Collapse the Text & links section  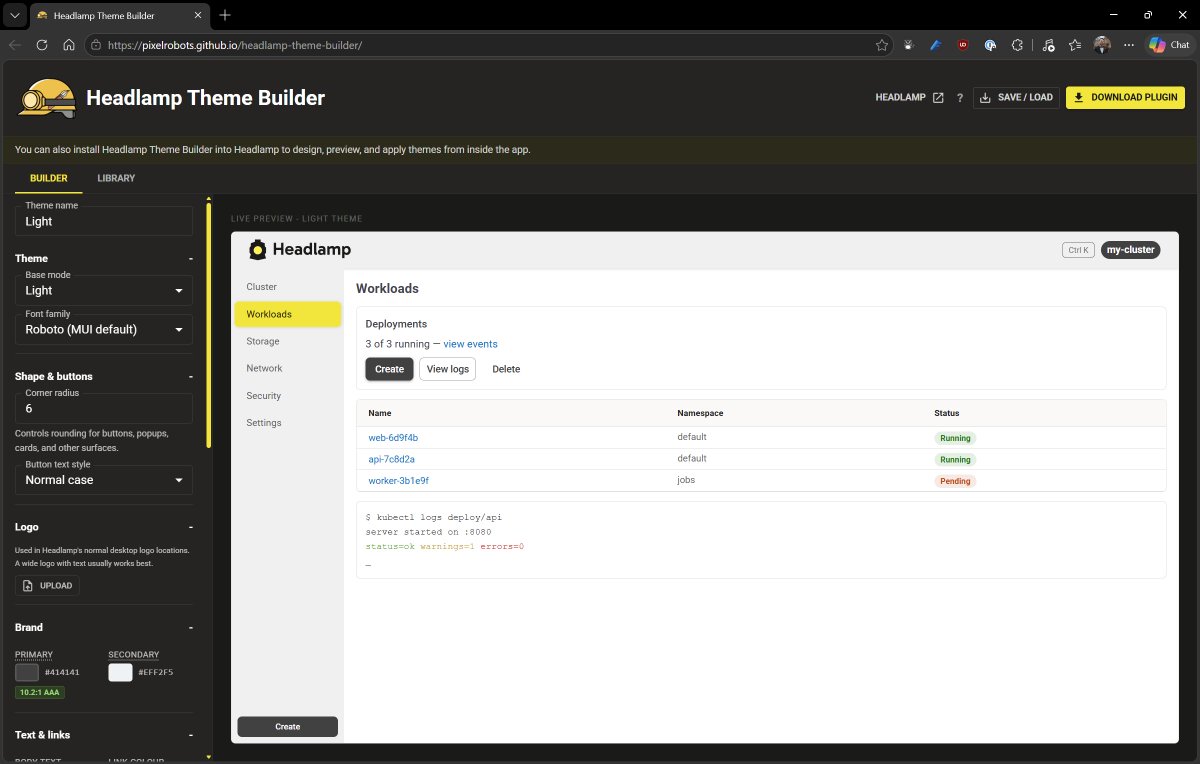pyautogui.click(x=190, y=735)
